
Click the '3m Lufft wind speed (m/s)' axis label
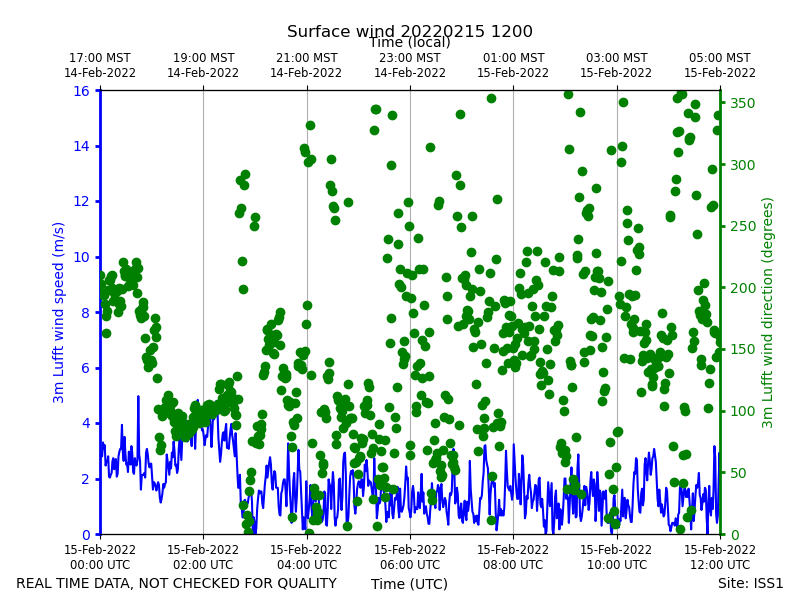click(59, 312)
